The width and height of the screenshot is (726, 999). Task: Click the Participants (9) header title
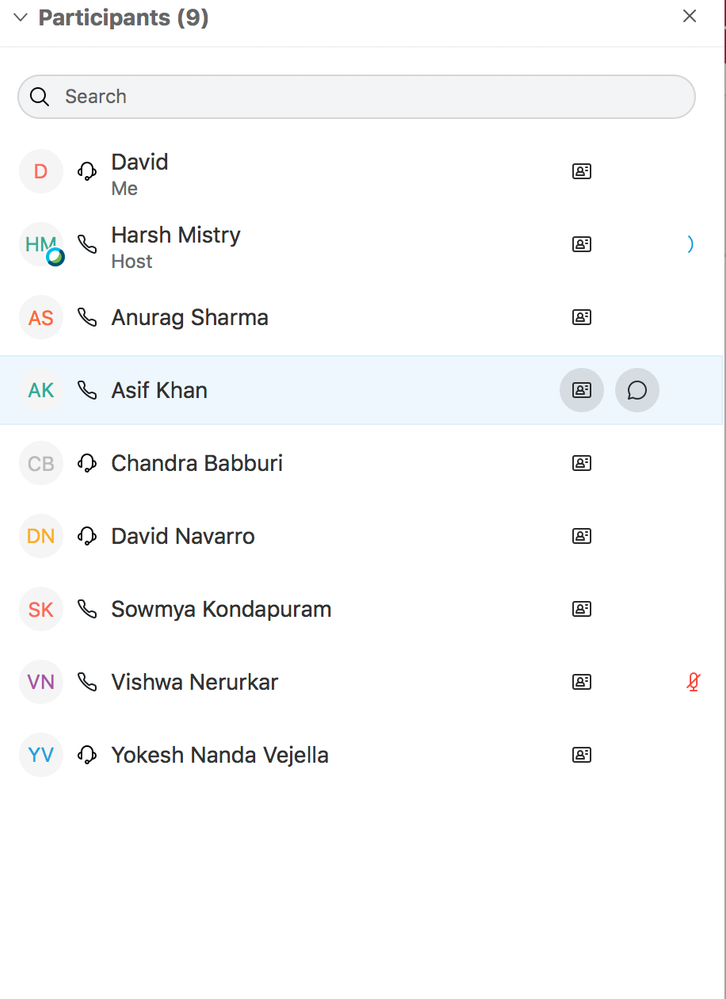tap(123, 18)
